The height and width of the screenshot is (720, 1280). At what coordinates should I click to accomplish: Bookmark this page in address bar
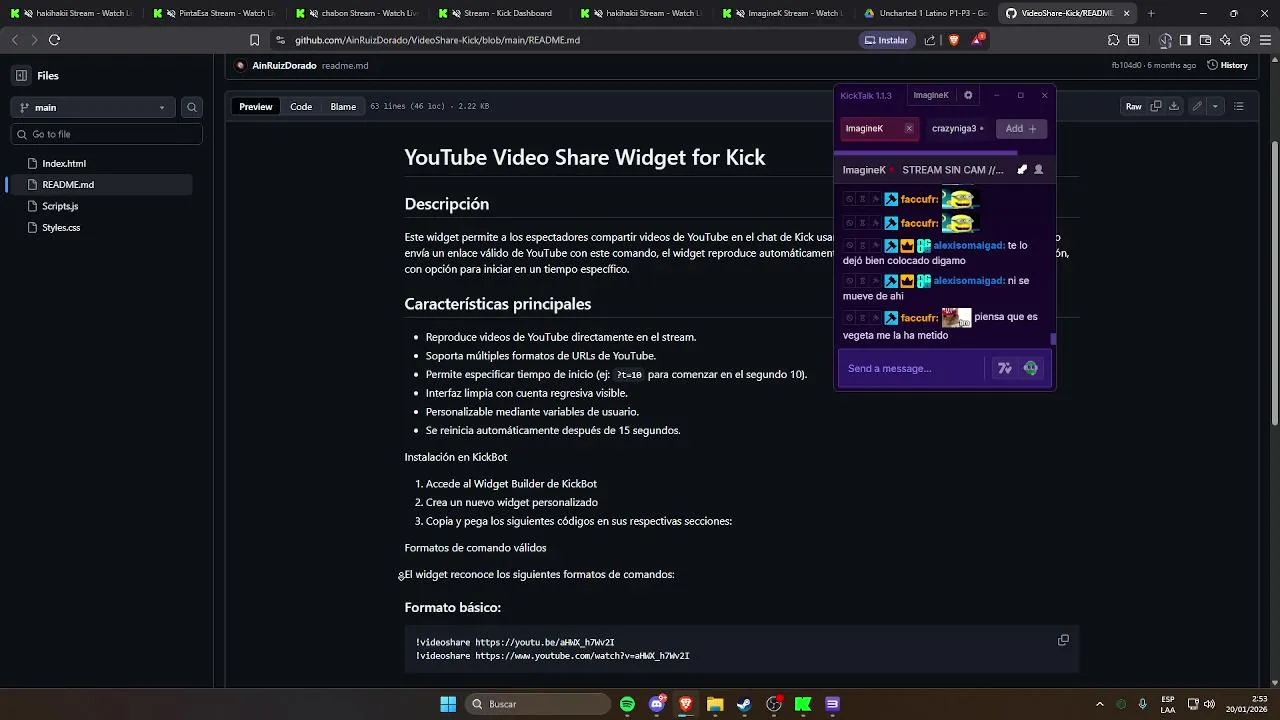[x=255, y=40]
